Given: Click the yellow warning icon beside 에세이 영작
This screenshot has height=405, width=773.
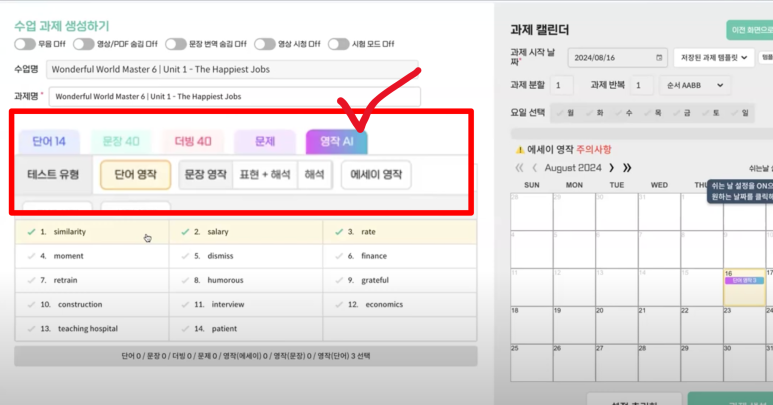Looking at the screenshot, I should tap(520, 150).
